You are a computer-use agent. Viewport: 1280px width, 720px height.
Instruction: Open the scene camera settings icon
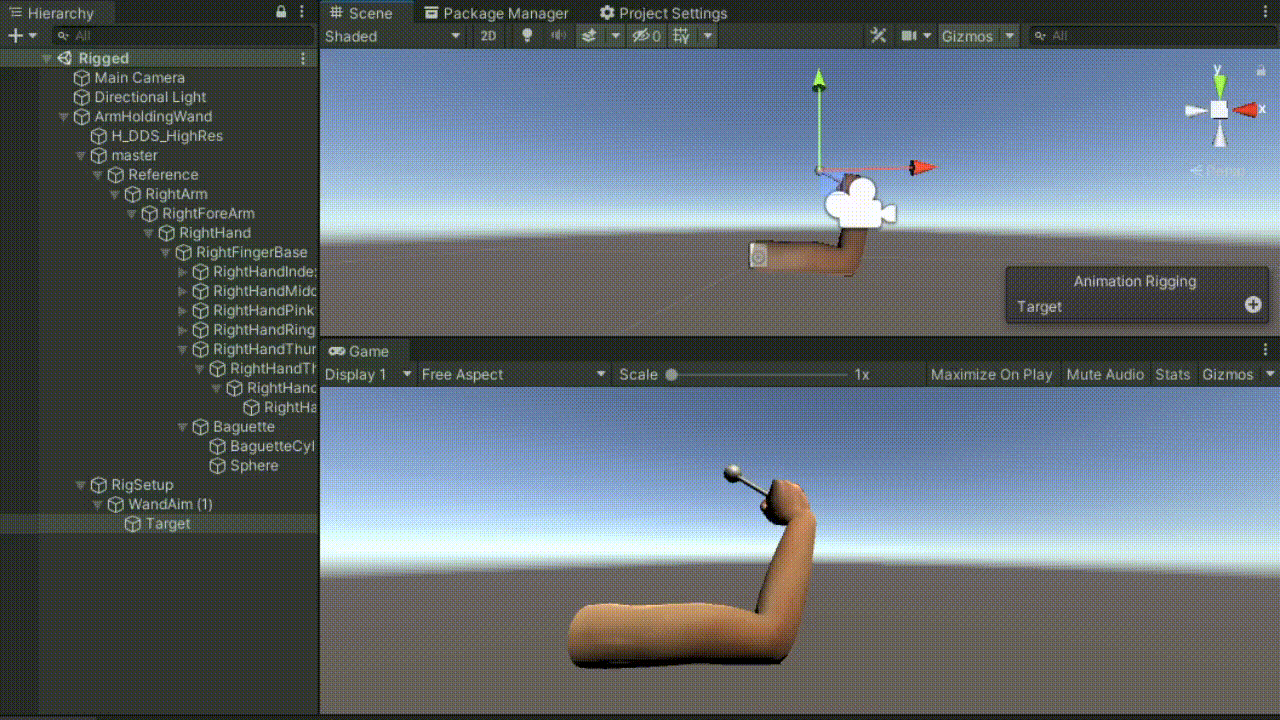(x=909, y=36)
